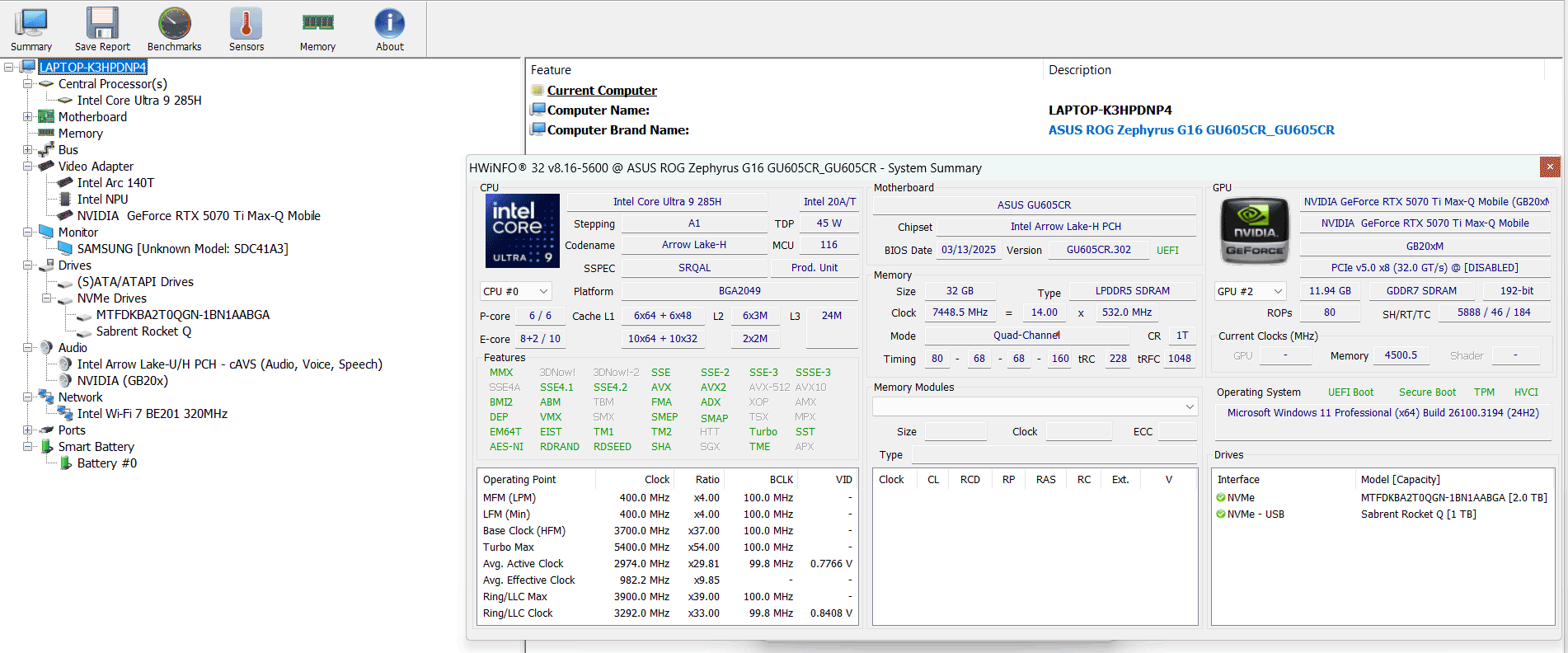Click the Intel NPU chip icon

coord(65,199)
